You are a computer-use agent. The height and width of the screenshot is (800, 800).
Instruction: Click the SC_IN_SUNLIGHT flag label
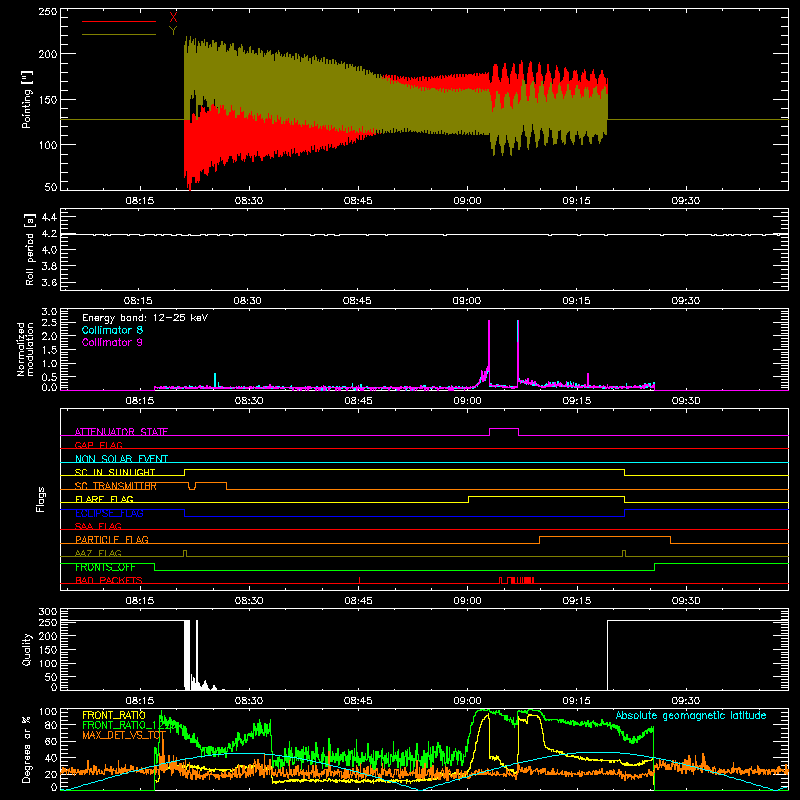tap(115, 472)
